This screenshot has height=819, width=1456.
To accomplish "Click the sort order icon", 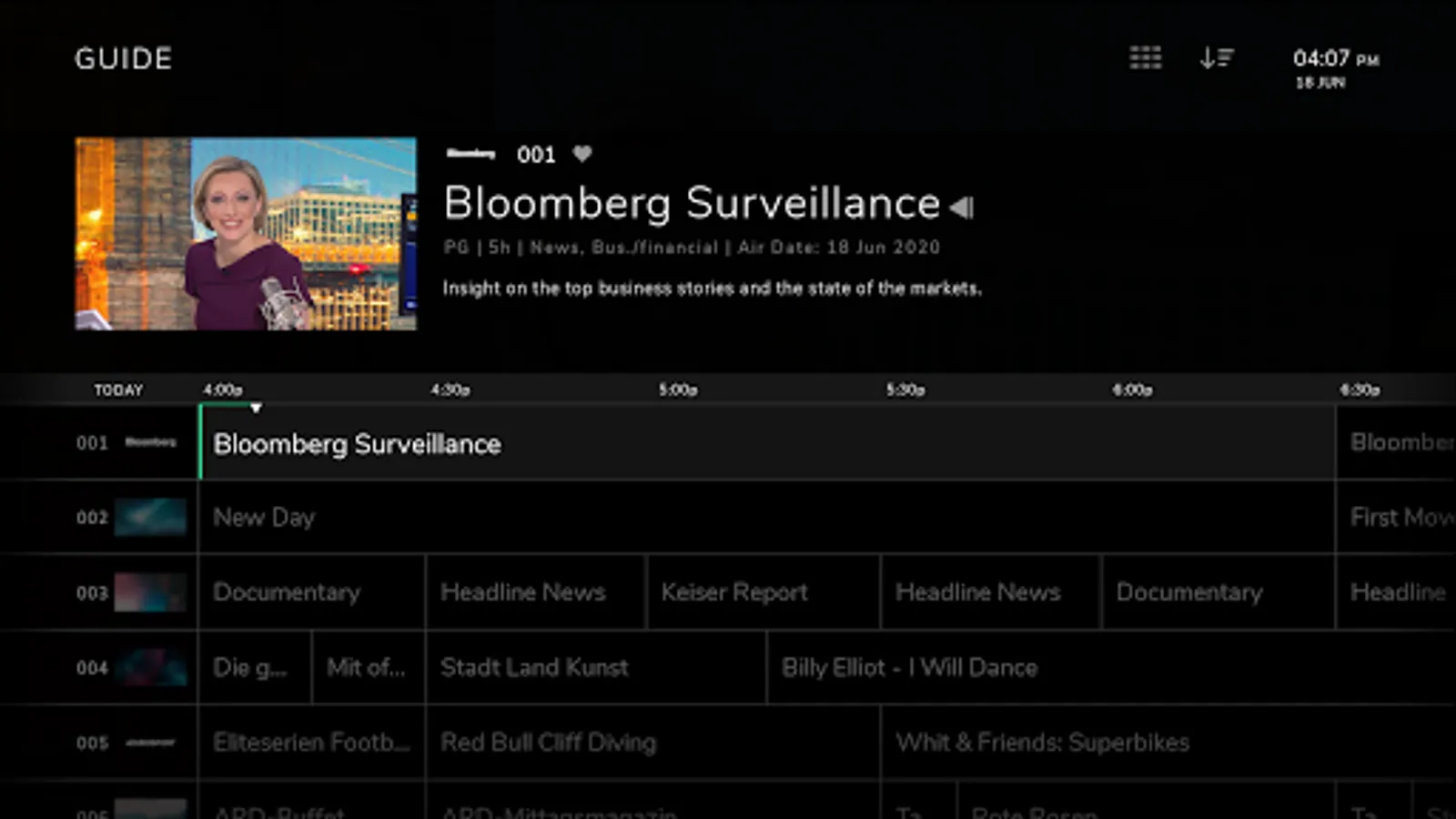I will click(x=1217, y=58).
